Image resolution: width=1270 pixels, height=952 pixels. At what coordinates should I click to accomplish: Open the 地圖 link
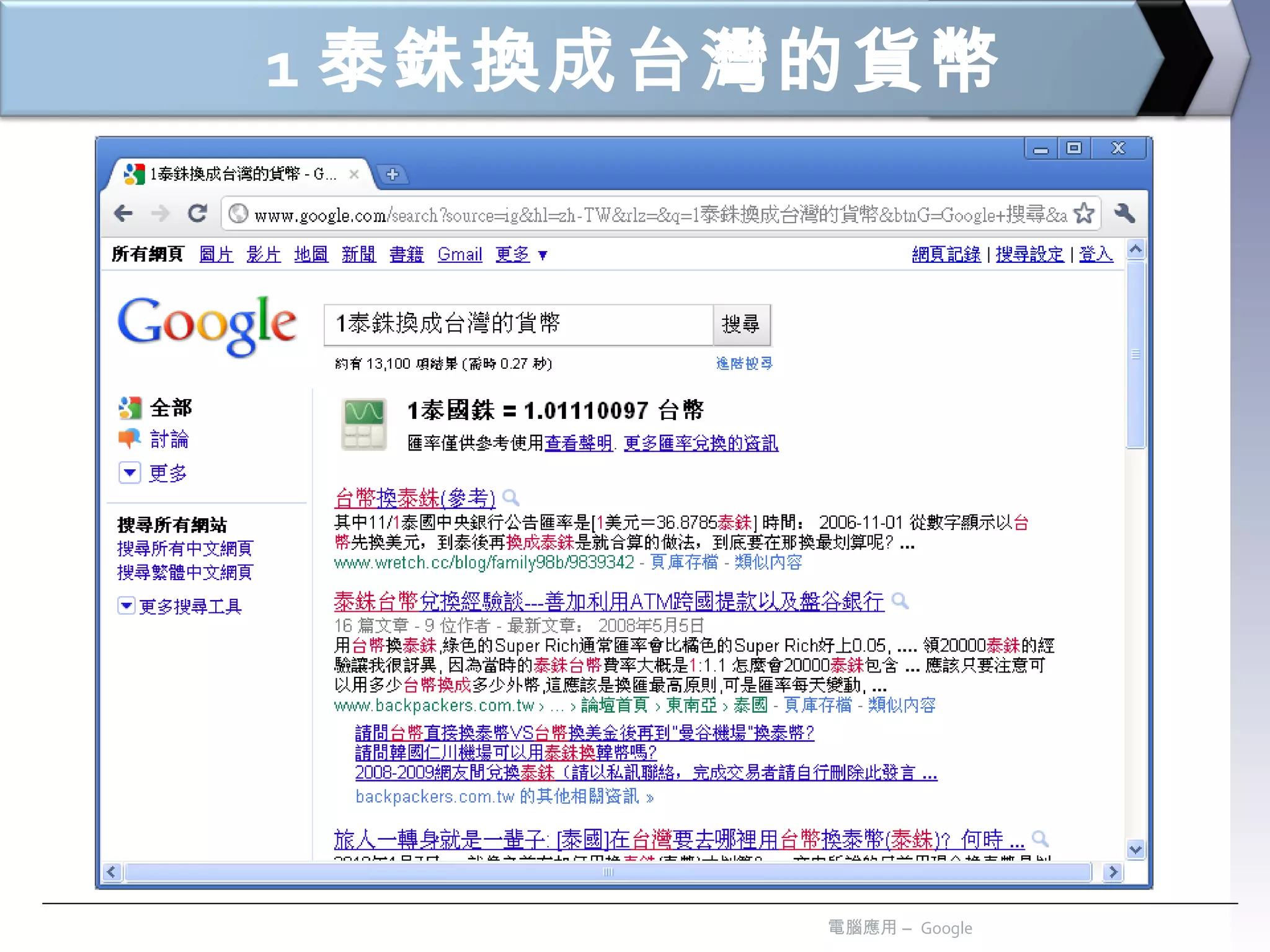[x=311, y=254]
